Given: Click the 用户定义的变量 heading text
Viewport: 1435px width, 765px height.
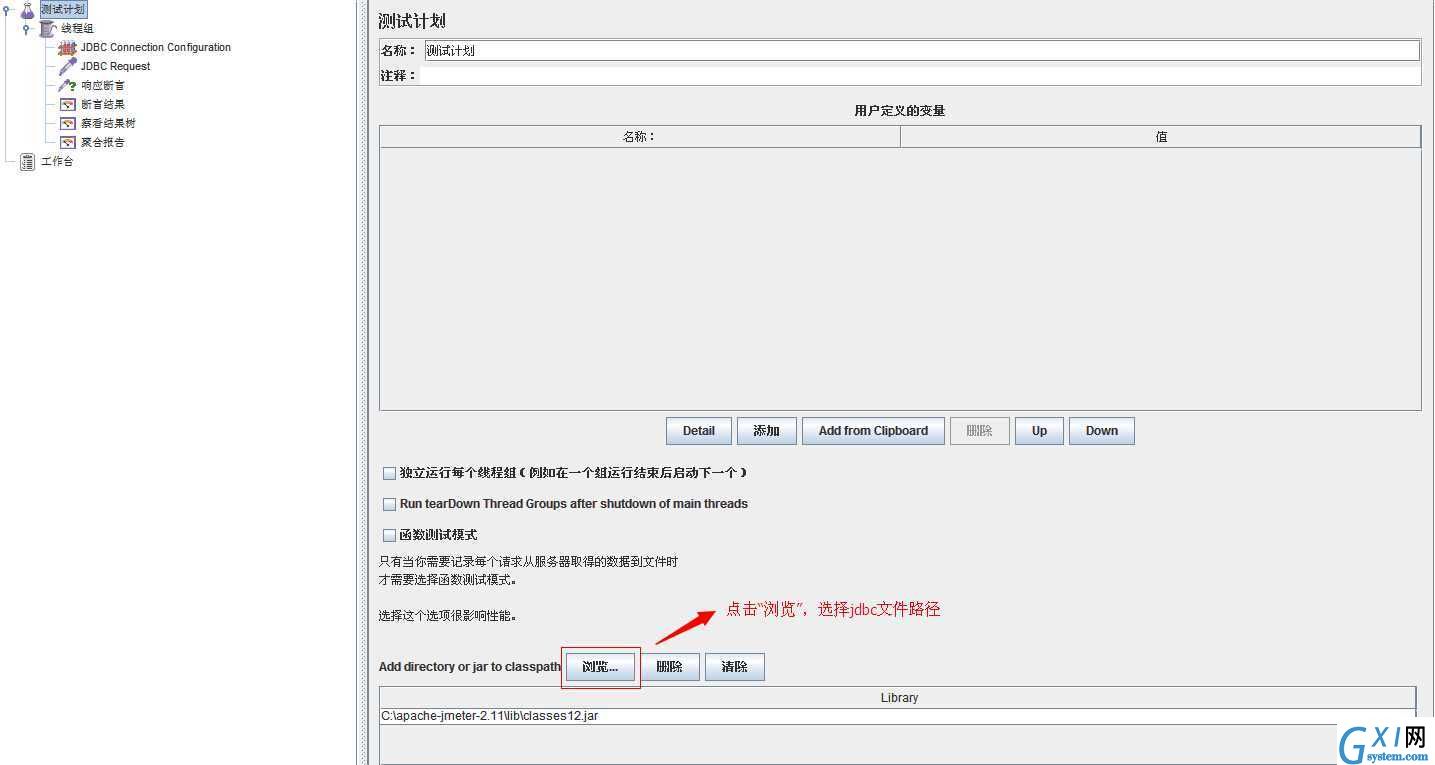Looking at the screenshot, I should click(899, 111).
